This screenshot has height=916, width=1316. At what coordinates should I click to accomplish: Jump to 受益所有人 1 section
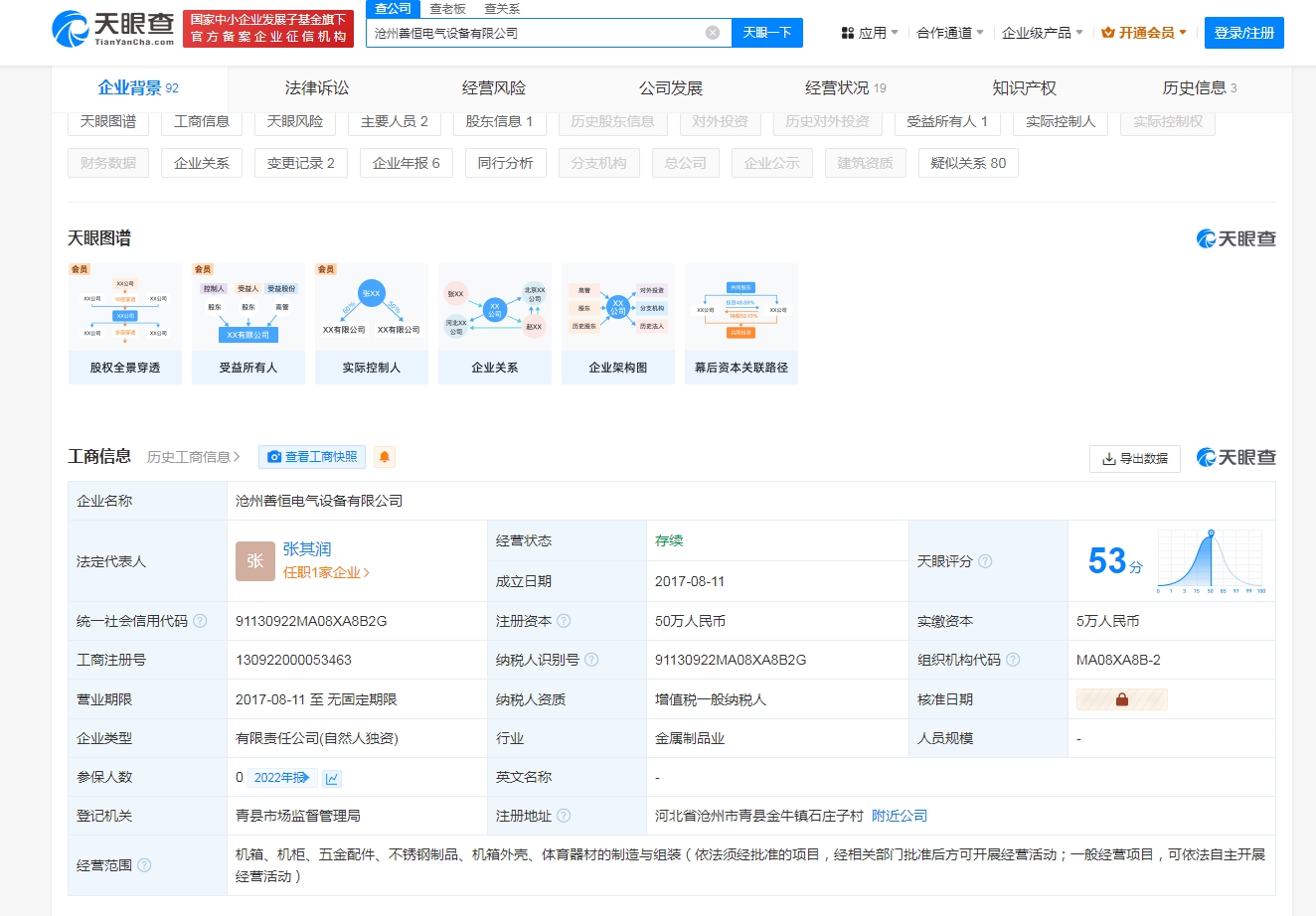(948, 121)
